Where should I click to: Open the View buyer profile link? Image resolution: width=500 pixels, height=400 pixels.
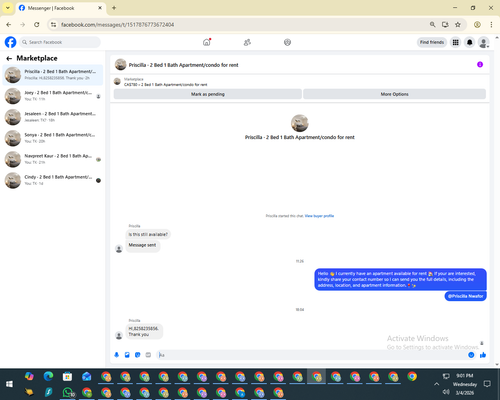click(x=319, y=216)
